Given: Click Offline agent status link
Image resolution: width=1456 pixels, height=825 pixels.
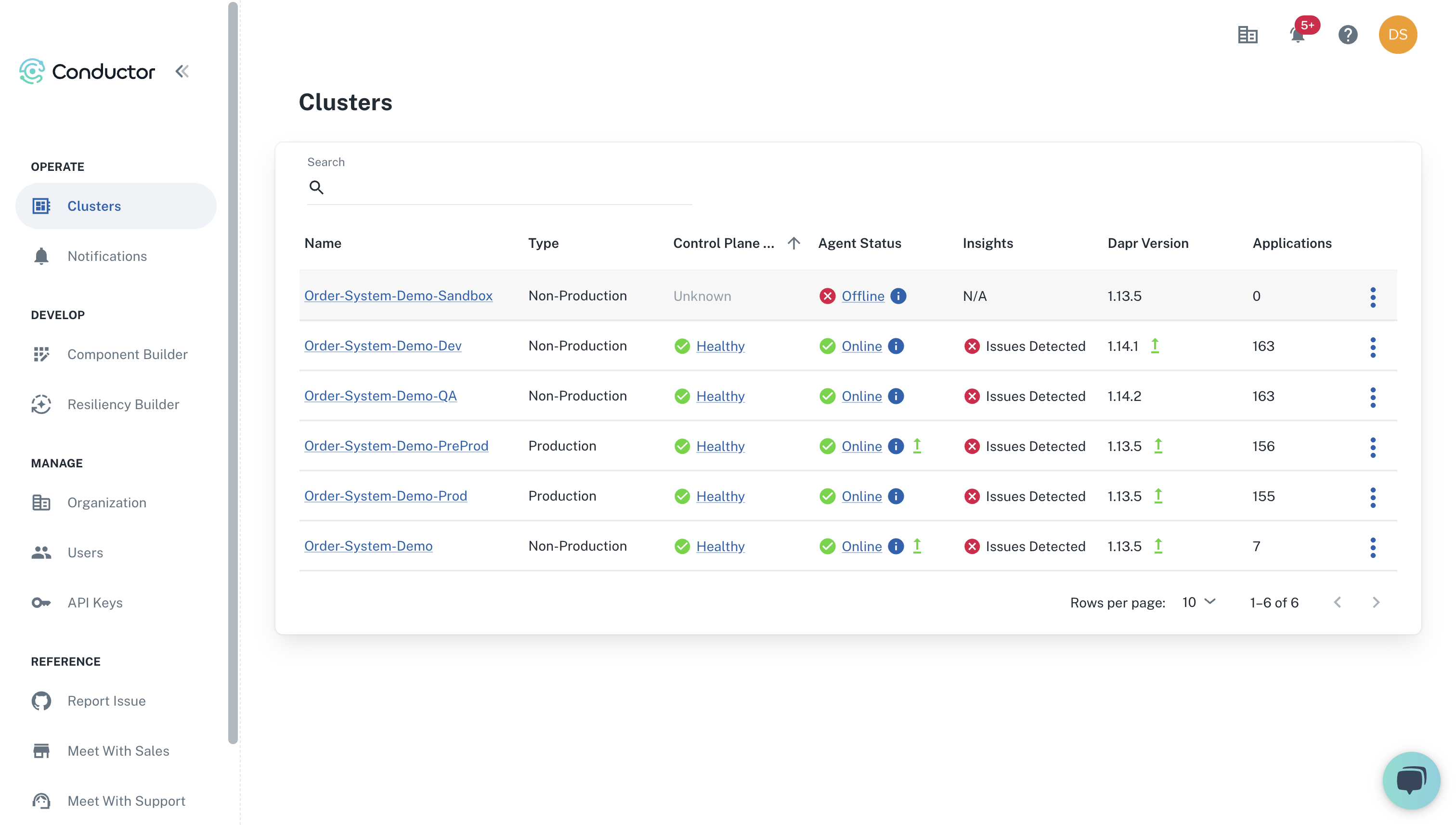Looking at the screenshot, I should pyautogui.click(x=863, y=296).
